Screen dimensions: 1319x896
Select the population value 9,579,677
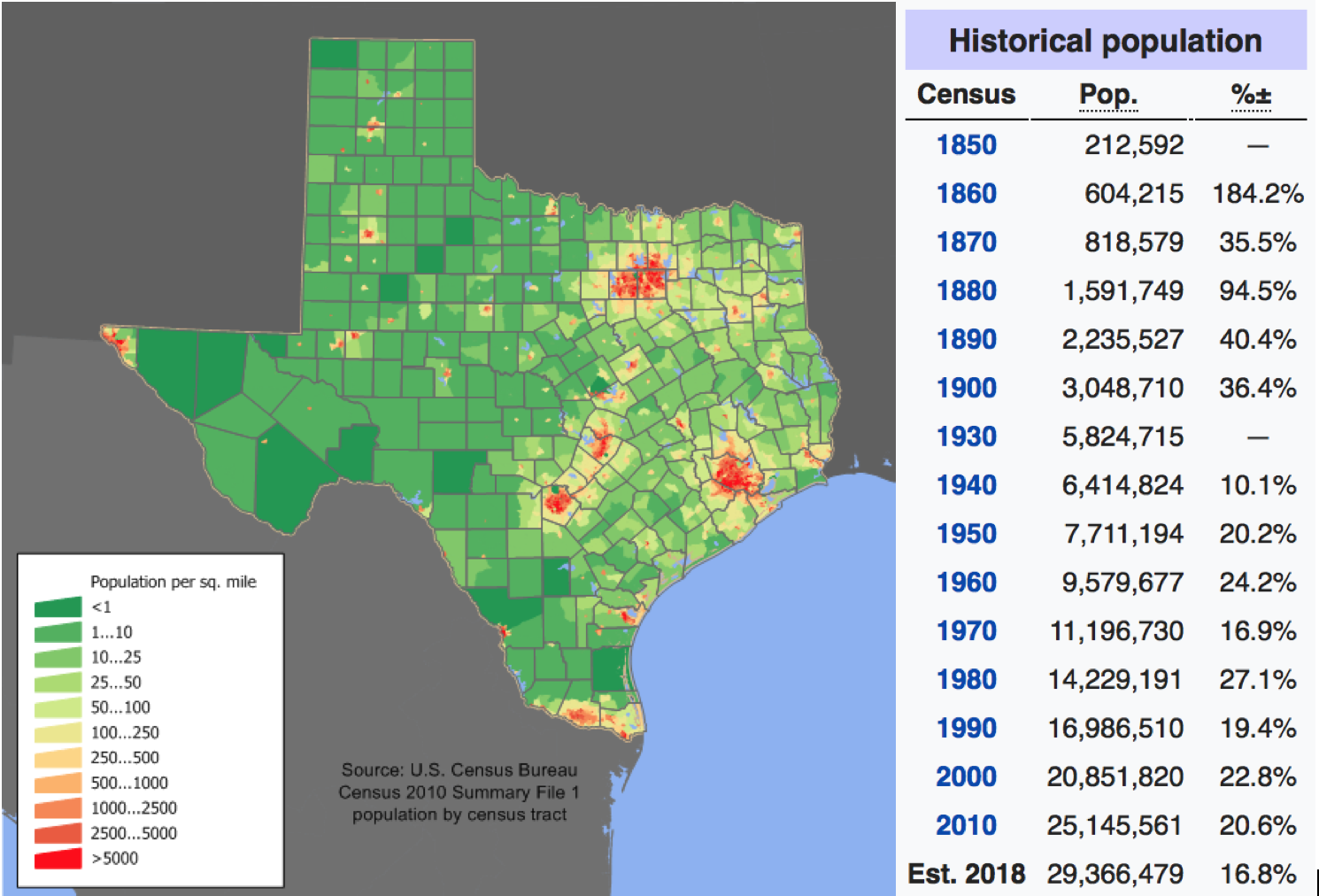coord(1122,583)
